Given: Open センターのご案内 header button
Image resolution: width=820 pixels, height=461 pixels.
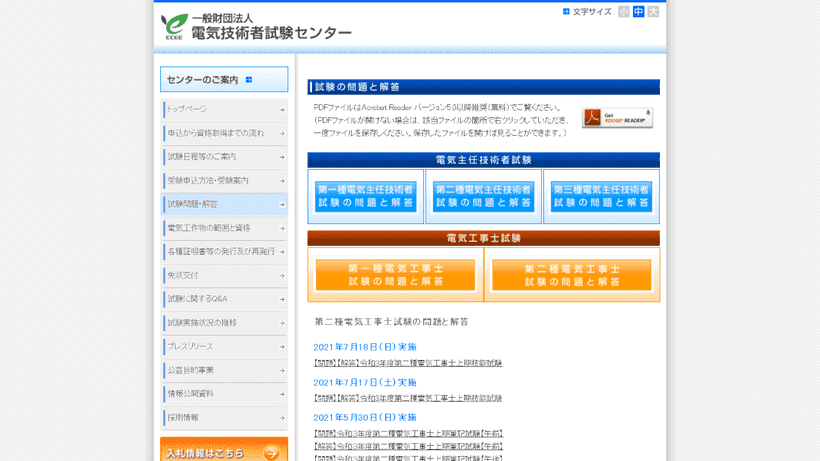Looking at the screenshot, I should click(x=224, y=79).
